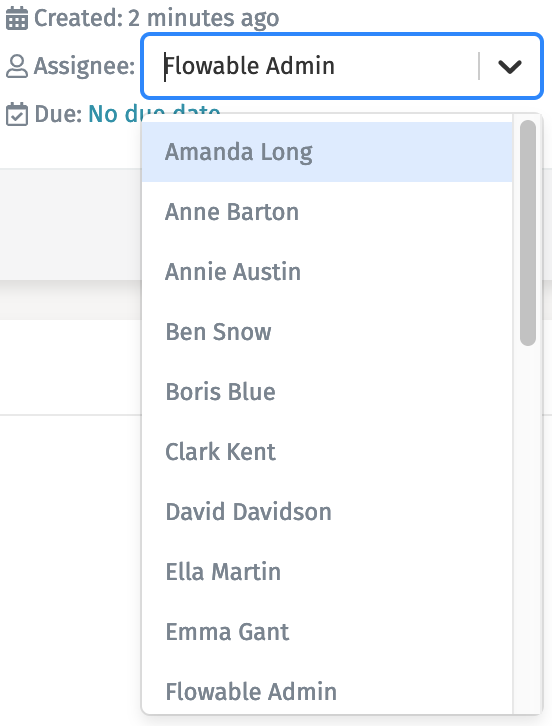The width and height of the screenshot is (552, 726).
Task: Pick Ben Snow as assignee
Action: coord(327,332)
